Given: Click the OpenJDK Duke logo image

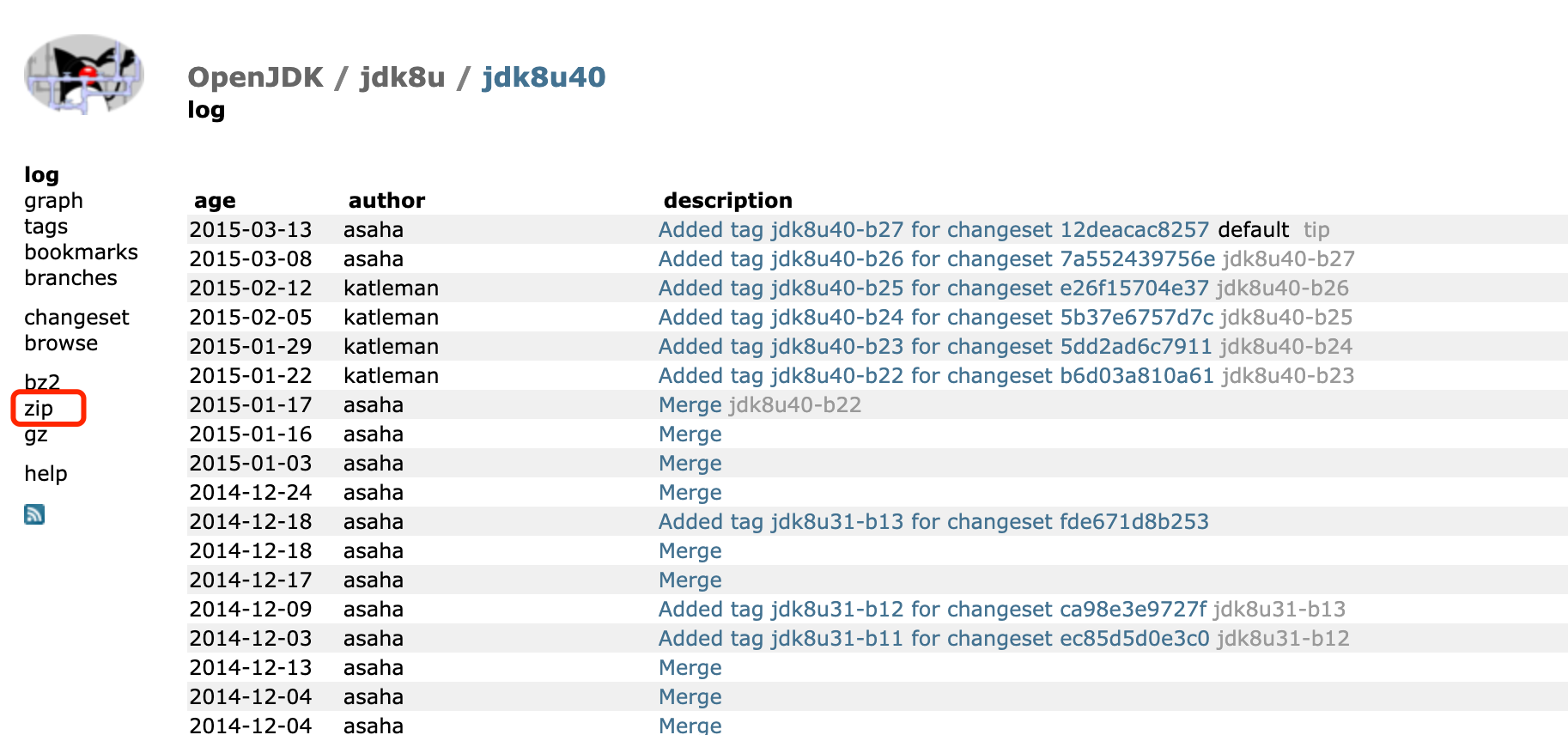Looking at the screenshot, I should [84, 75].
